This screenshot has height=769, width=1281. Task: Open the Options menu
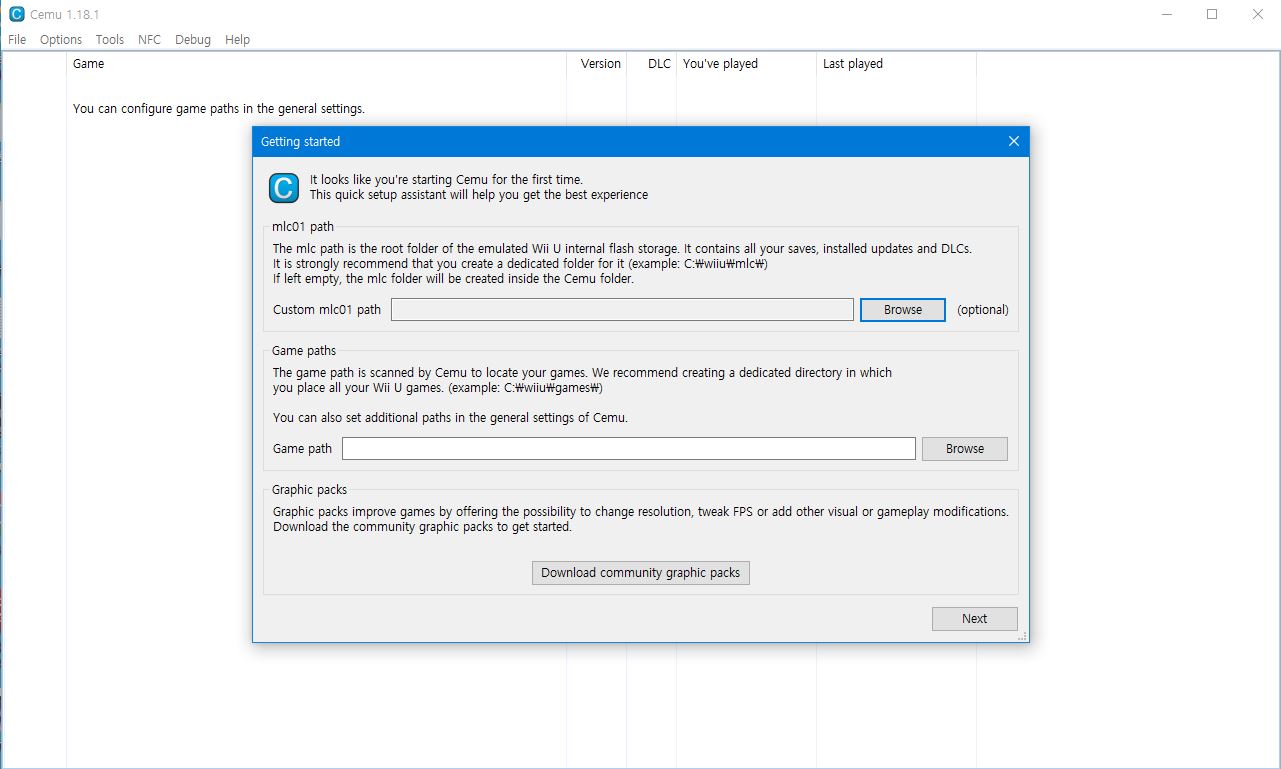(61, 39)
